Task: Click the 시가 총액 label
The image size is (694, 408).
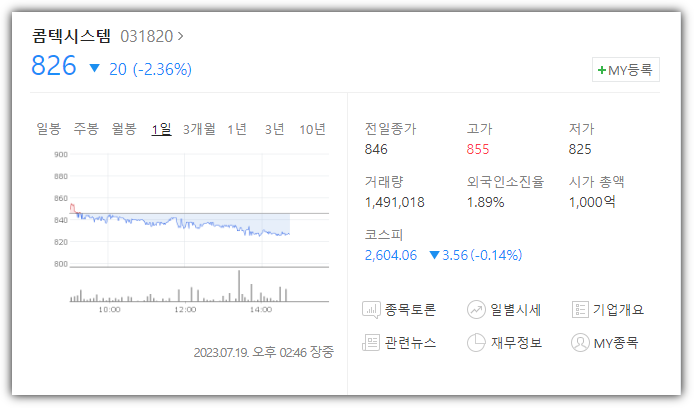Action: coord(596,182)
